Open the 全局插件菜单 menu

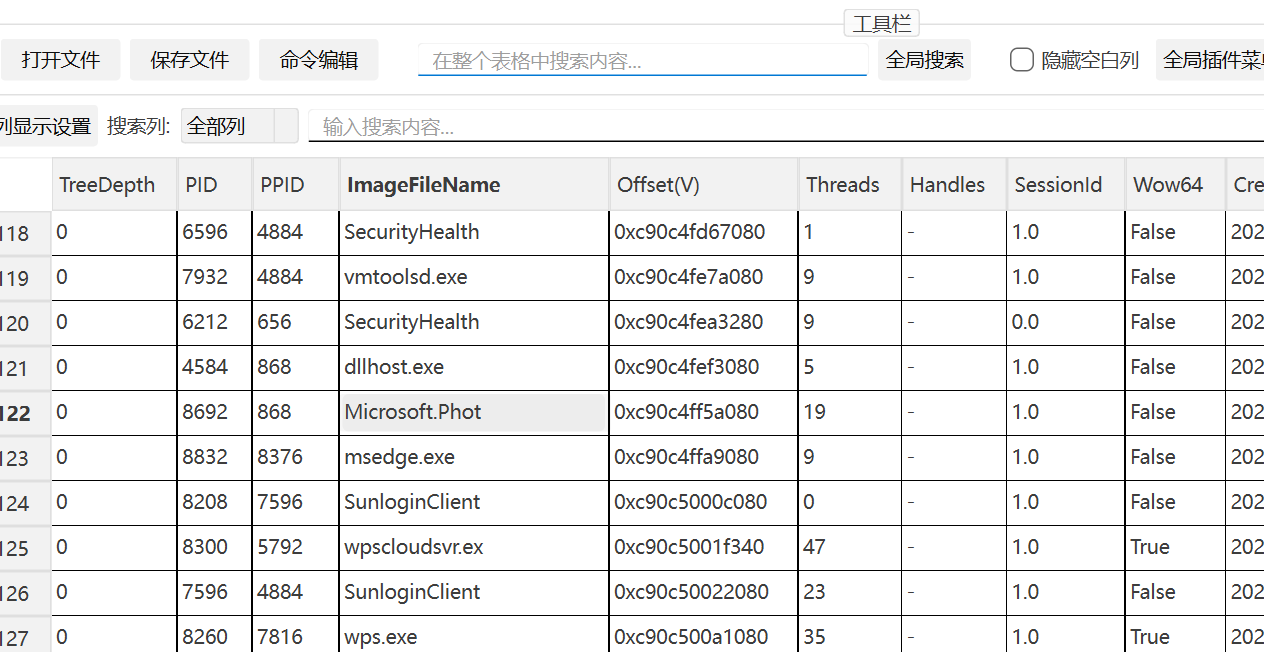(1210, 60)
